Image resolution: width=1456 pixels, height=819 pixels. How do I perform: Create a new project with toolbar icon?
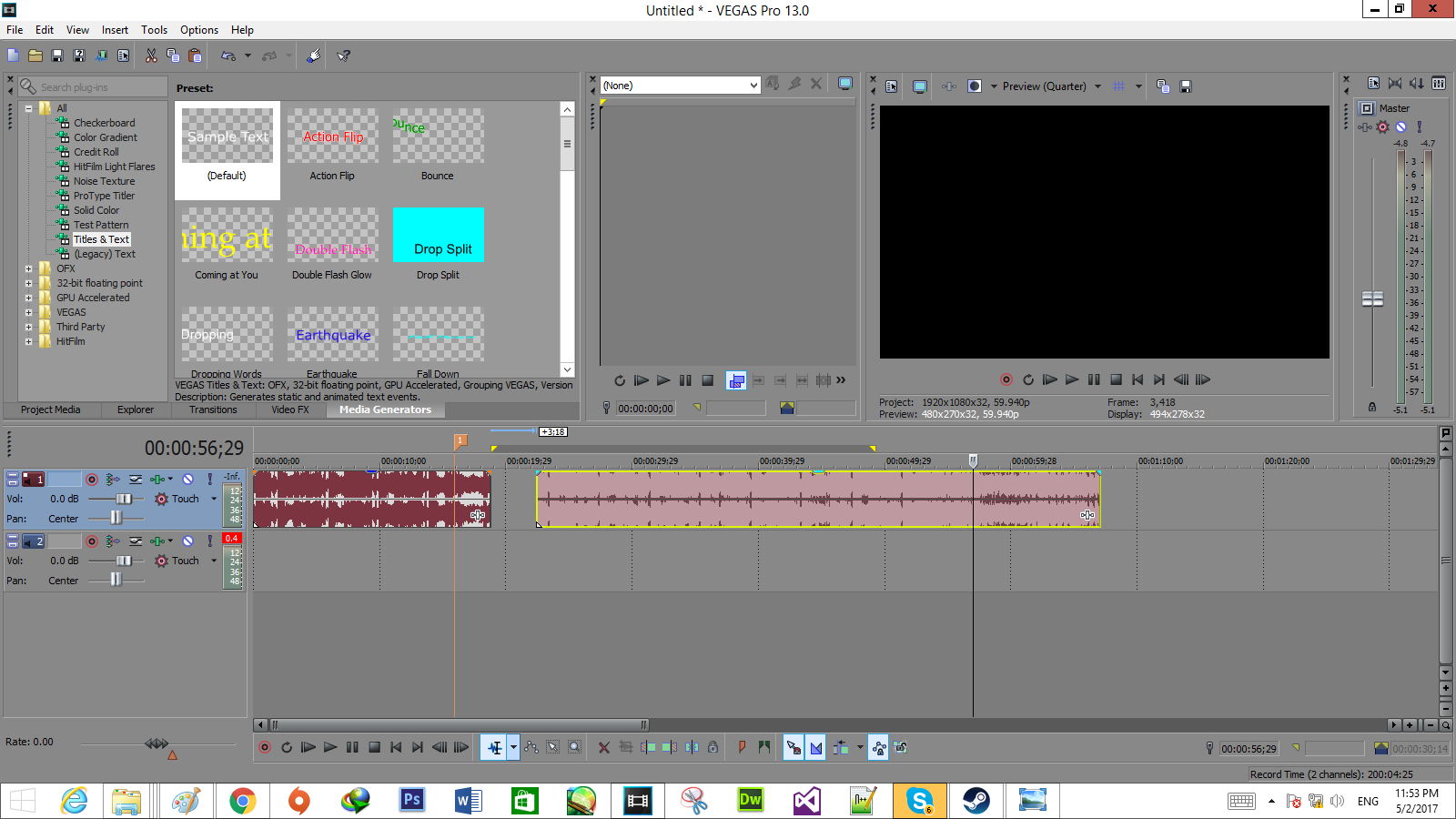point(14,56)
